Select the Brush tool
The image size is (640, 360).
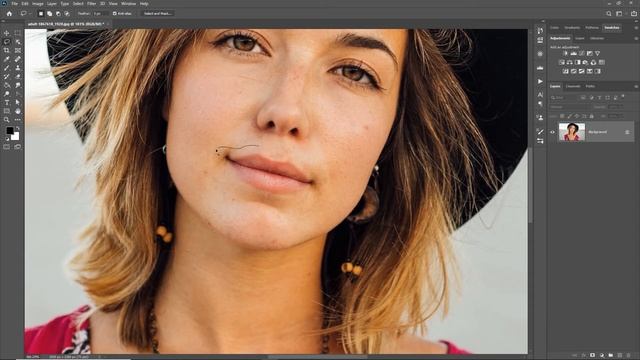click(x=7, y=68)
